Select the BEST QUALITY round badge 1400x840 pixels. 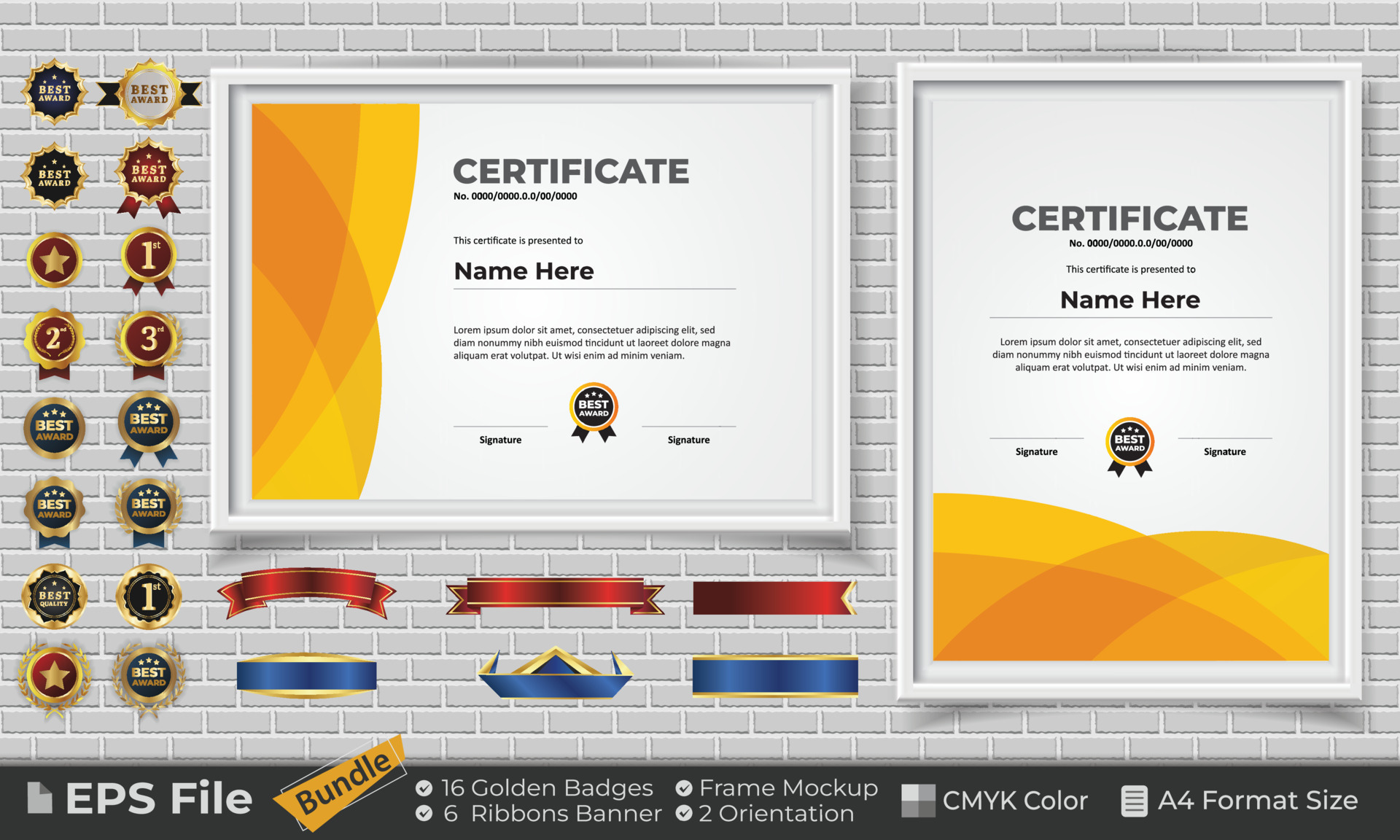(x=55, y=596)
